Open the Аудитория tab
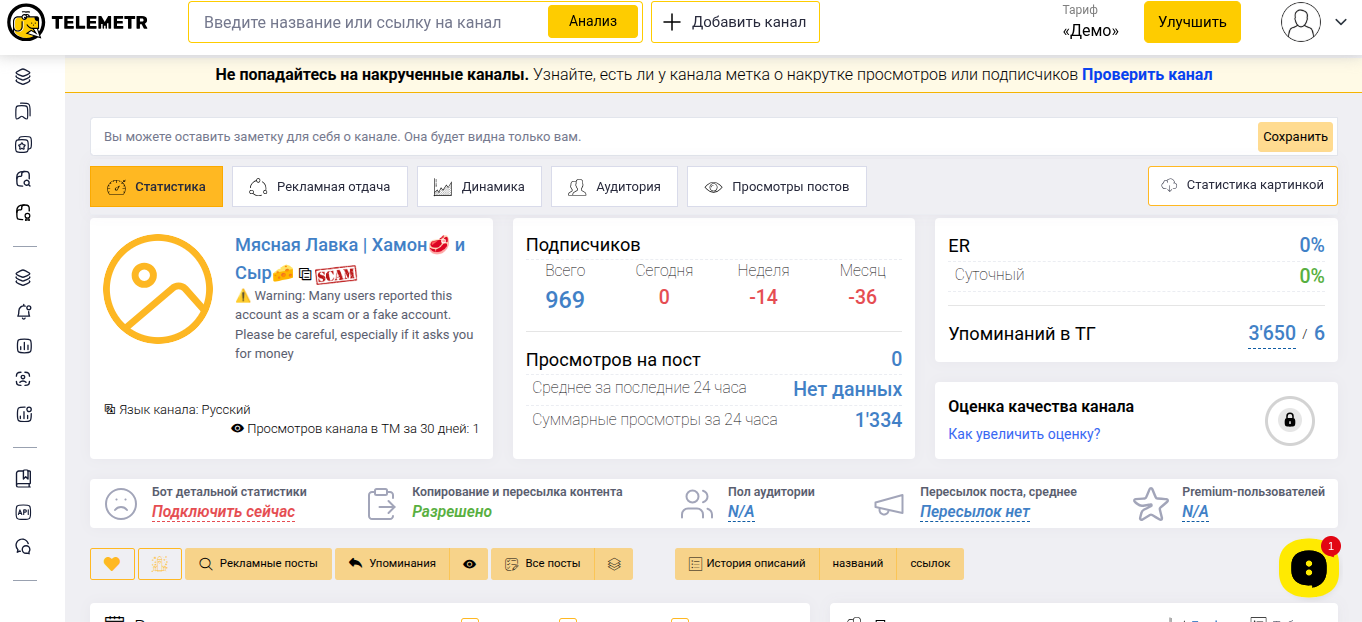This screenshot has width=1362, height=622. click(614, 187)
